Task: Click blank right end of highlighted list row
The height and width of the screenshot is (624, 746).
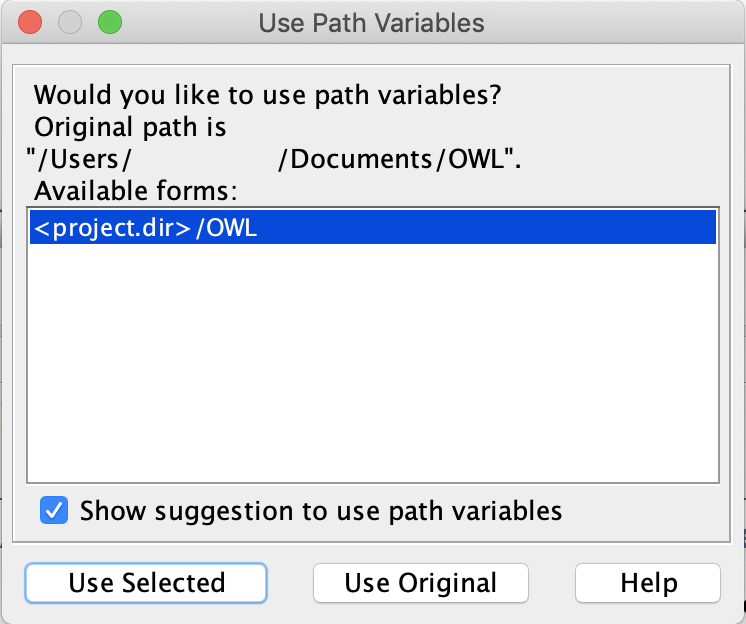Action: 600,228
